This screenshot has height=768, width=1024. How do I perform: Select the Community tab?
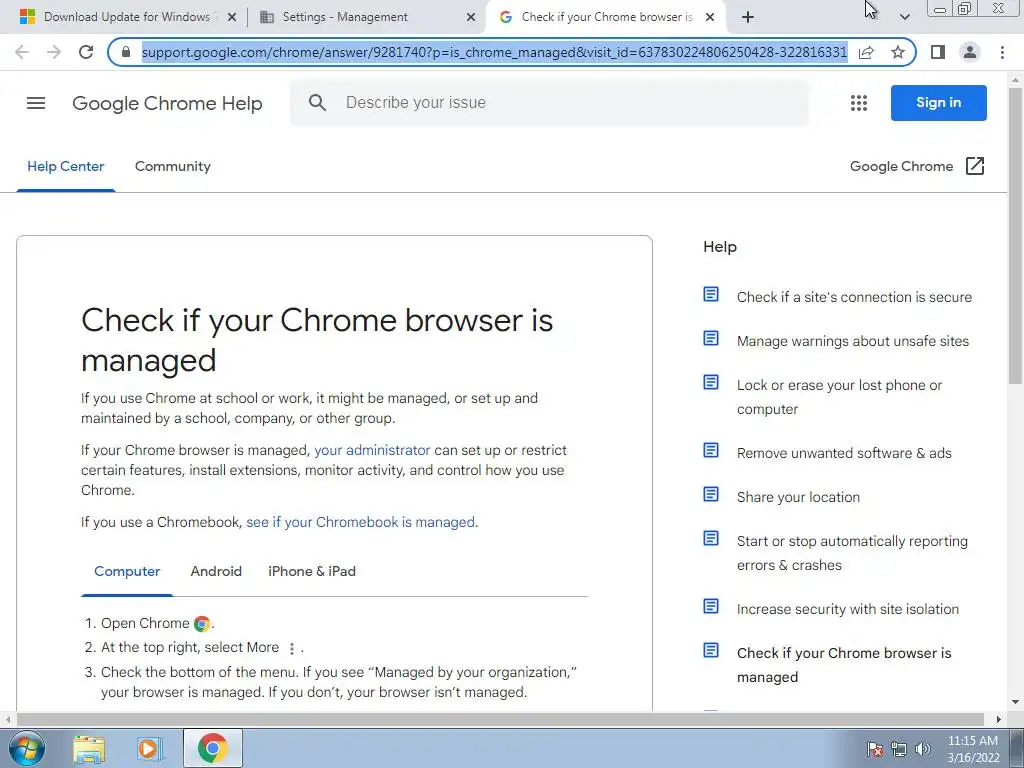click(173, 167)
